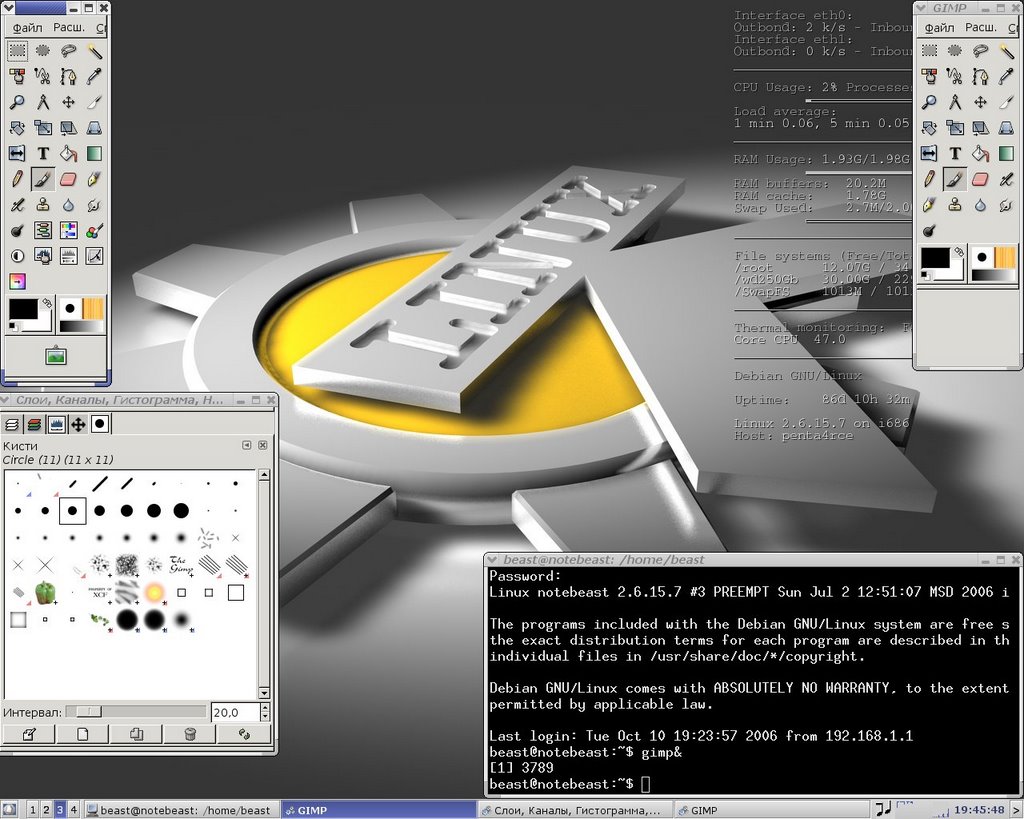This screenshot has height=819, width=1024.
Task: Select Dodge/Burn tool in right GIMP toolbox
Action: [x=929, y=230]
